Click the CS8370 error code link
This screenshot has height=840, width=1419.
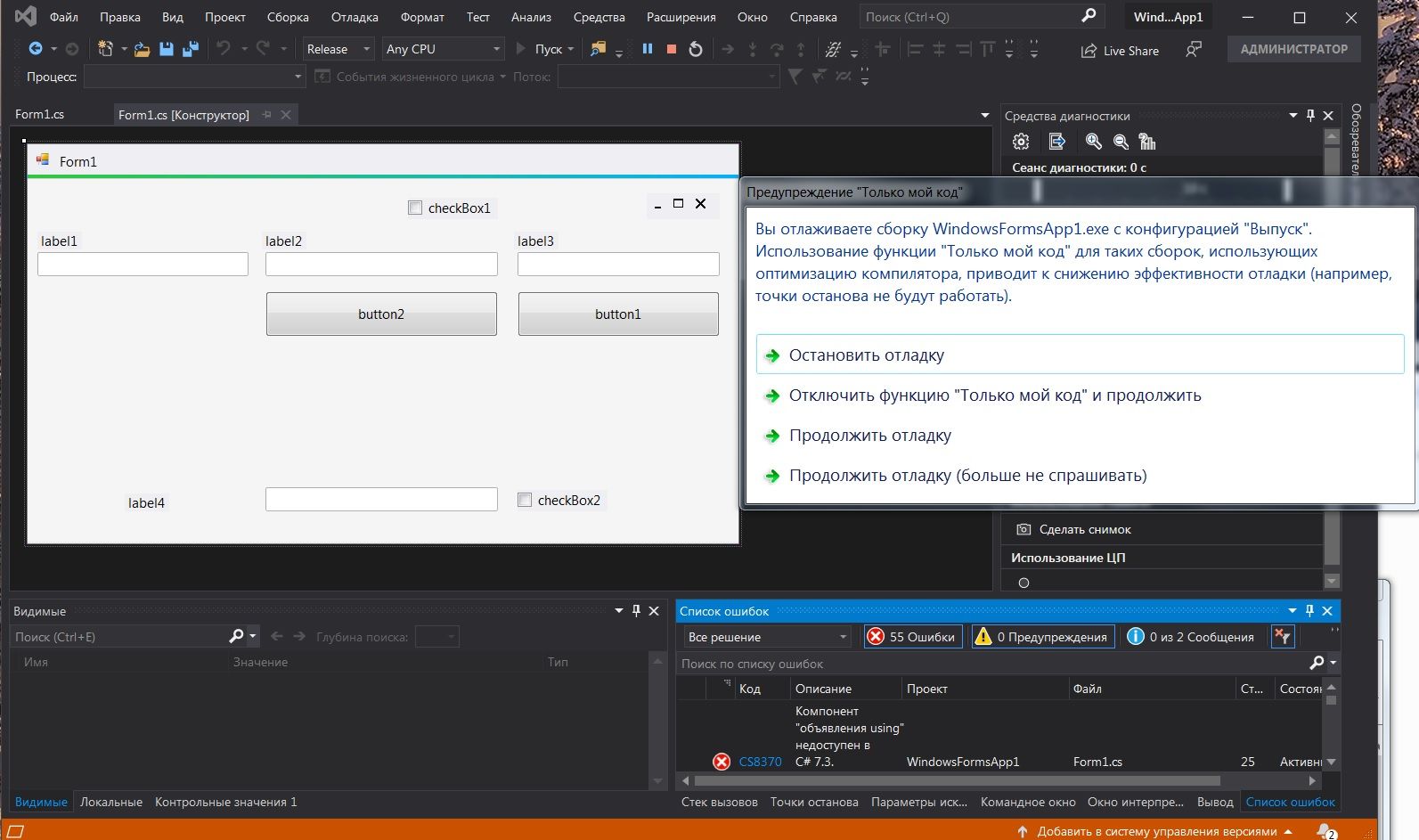point(760,762)
